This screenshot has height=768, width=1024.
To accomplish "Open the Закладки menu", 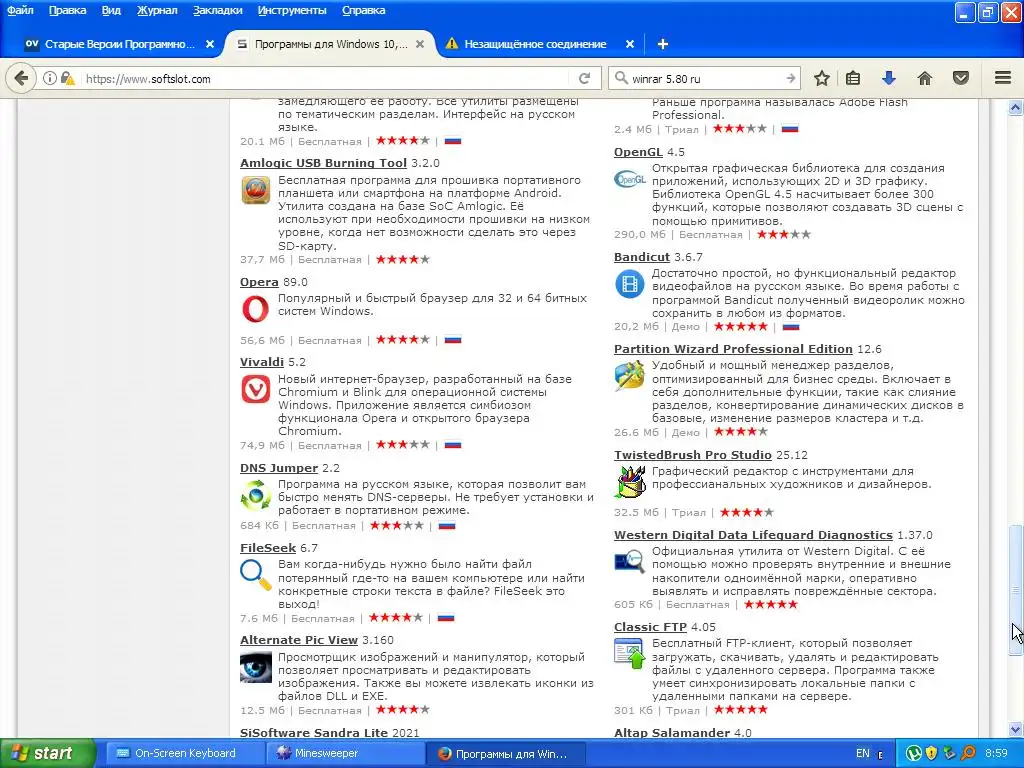I will [217, 10].
